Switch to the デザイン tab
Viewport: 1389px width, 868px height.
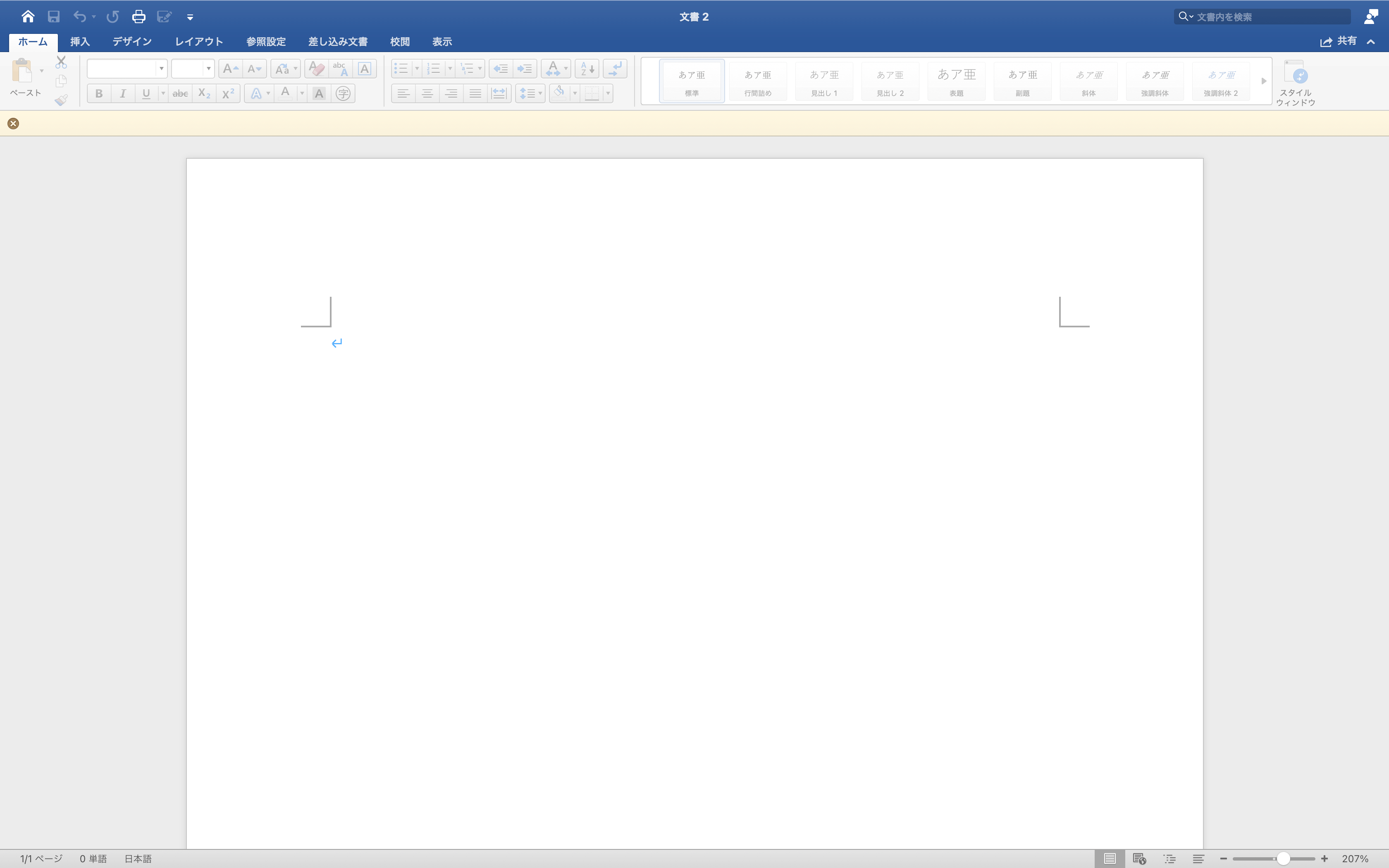click(132, 42)
